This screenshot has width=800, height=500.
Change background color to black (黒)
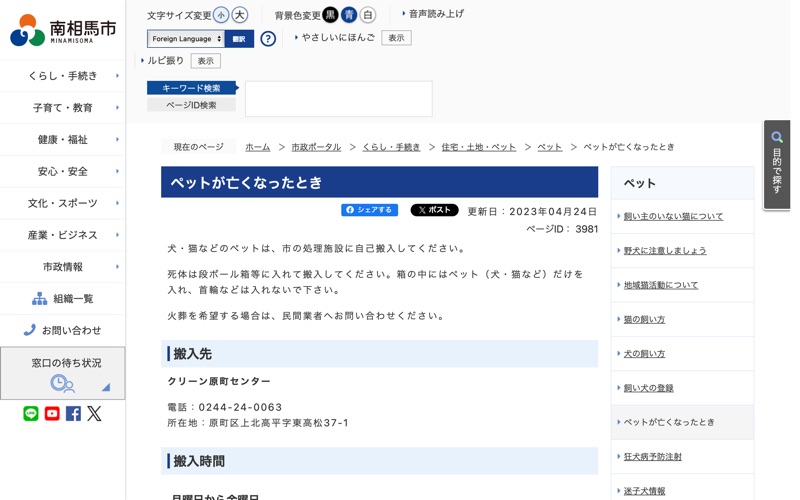tap(330, 15)
